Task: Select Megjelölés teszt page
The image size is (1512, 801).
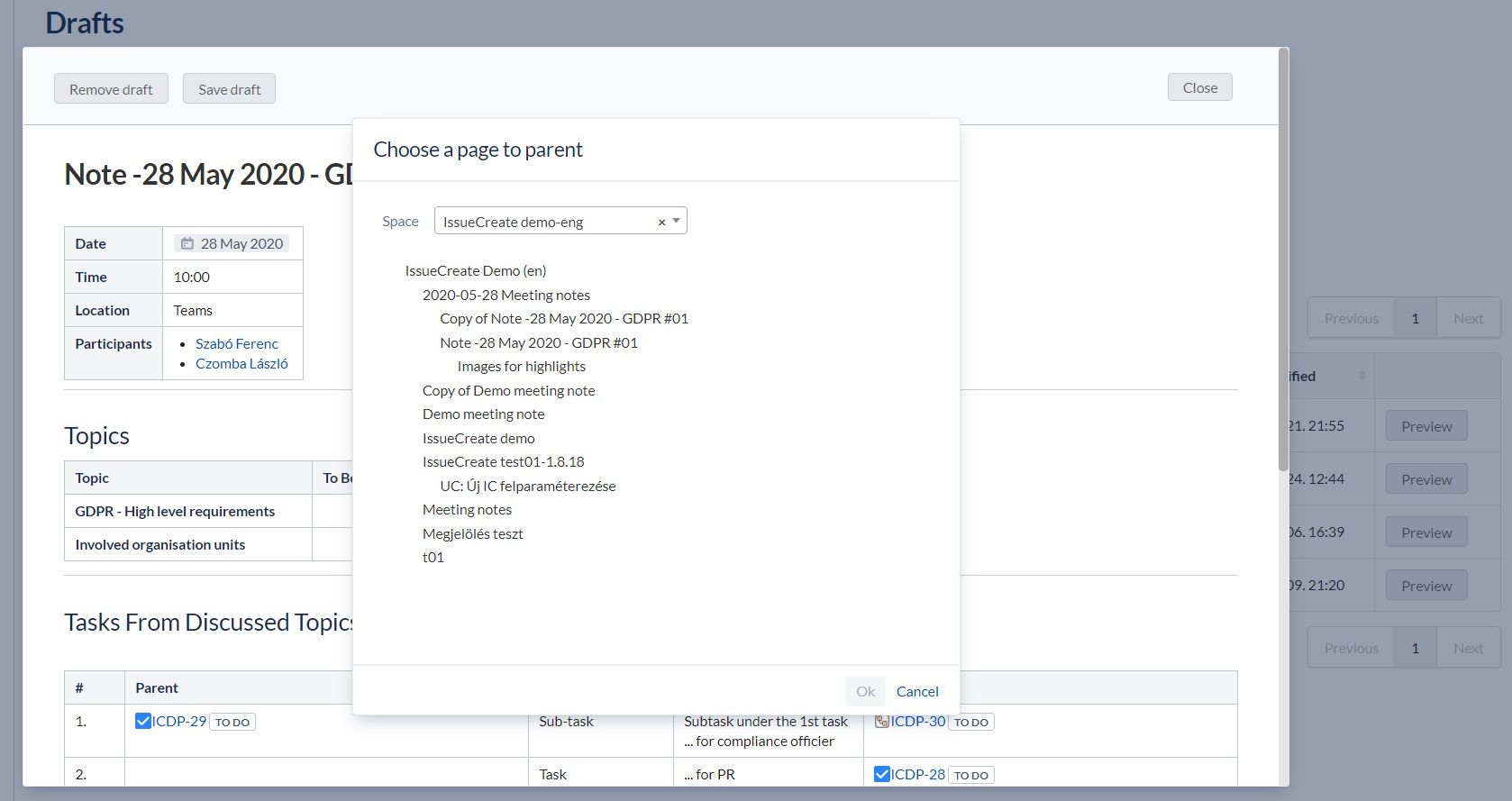Action: [473, 533]
